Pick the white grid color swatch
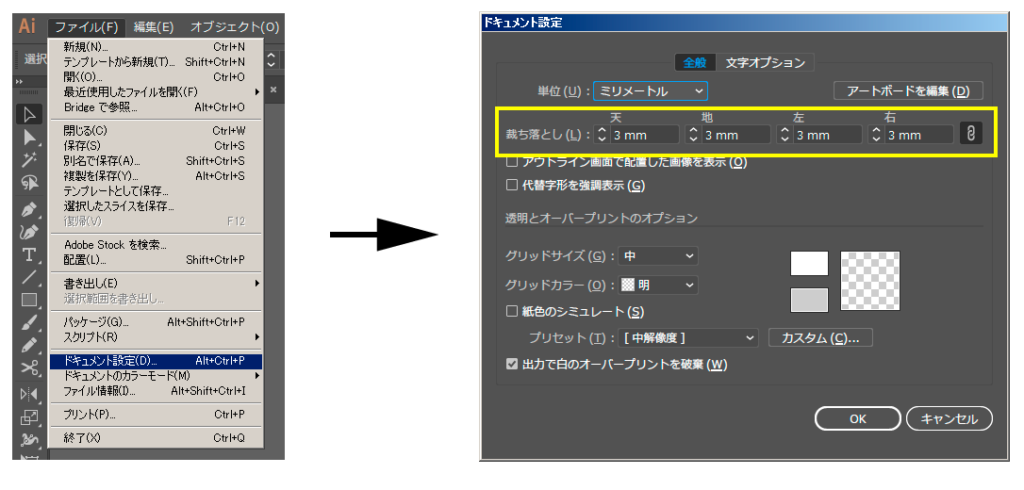 click(809, 263)
